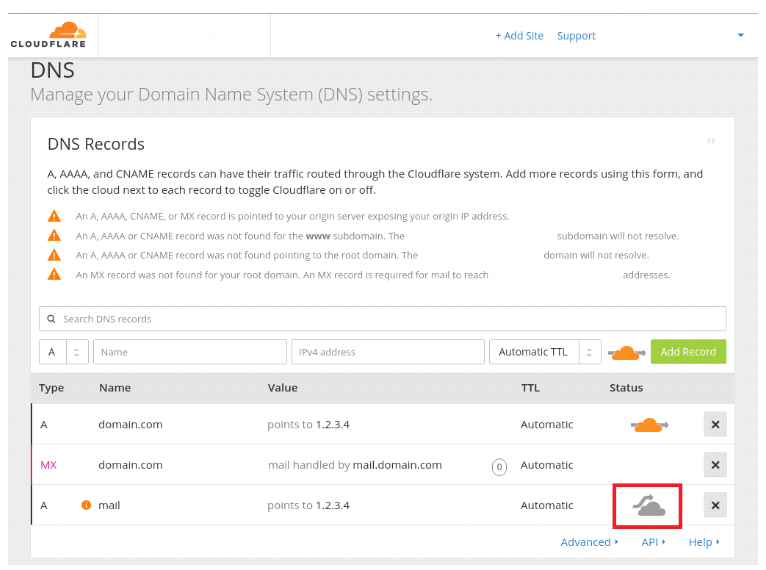Click the MX priority 0 badge

tap(499, 466)
